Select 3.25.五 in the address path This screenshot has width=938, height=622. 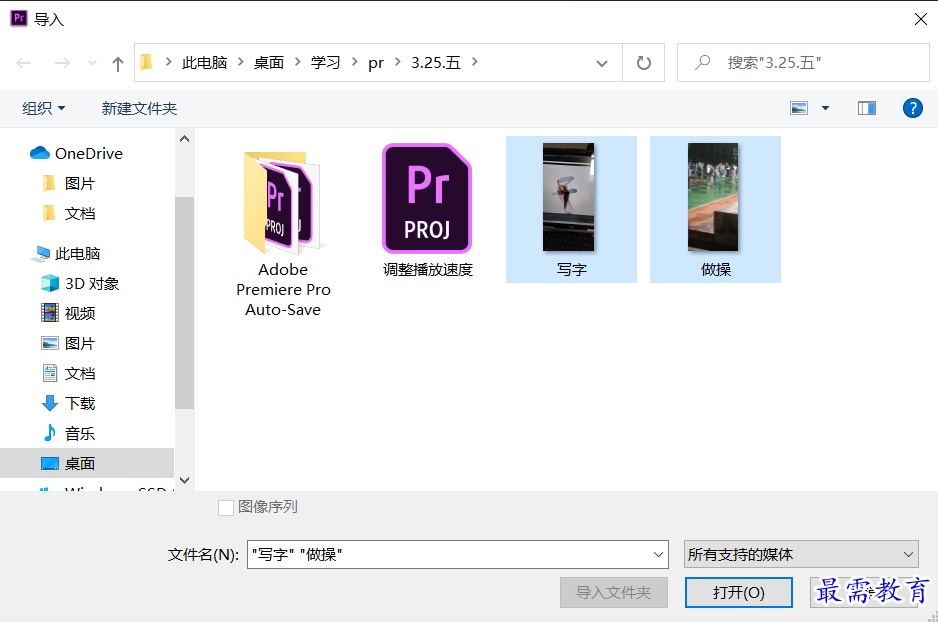pyautogui.click(x=436, y=62)
